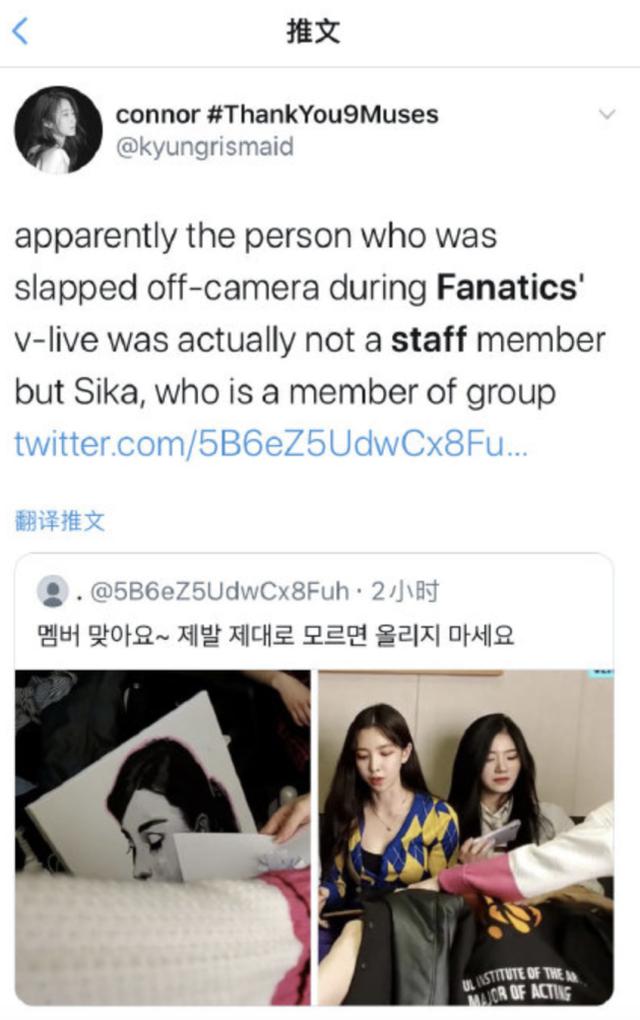Tap the 2小时 timestamp on quoted tweet
Viewport: 640px width, 1020px height.
pos(405,591)
